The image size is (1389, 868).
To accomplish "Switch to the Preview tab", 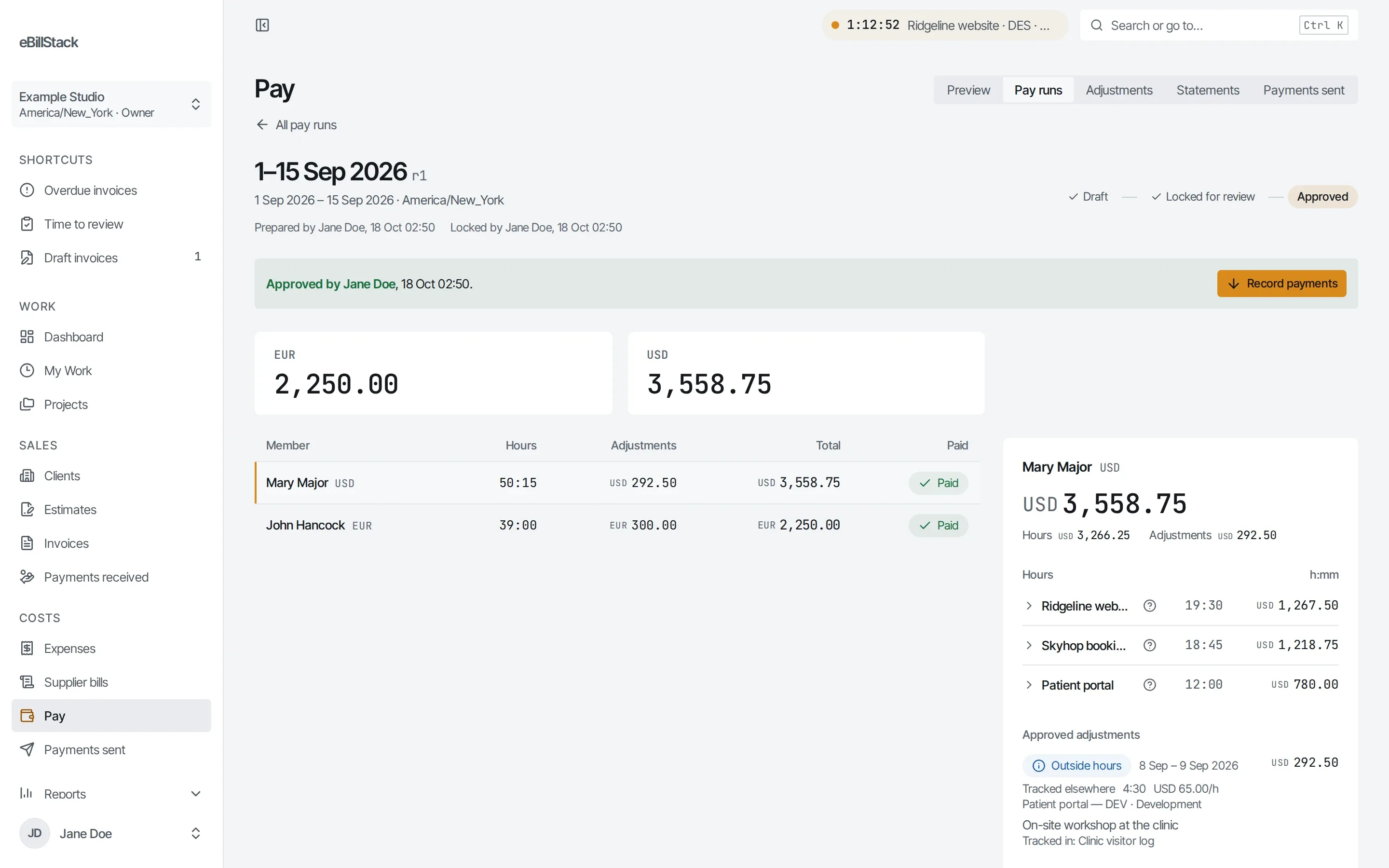I will pyautogui.click(x=968, y=90).
